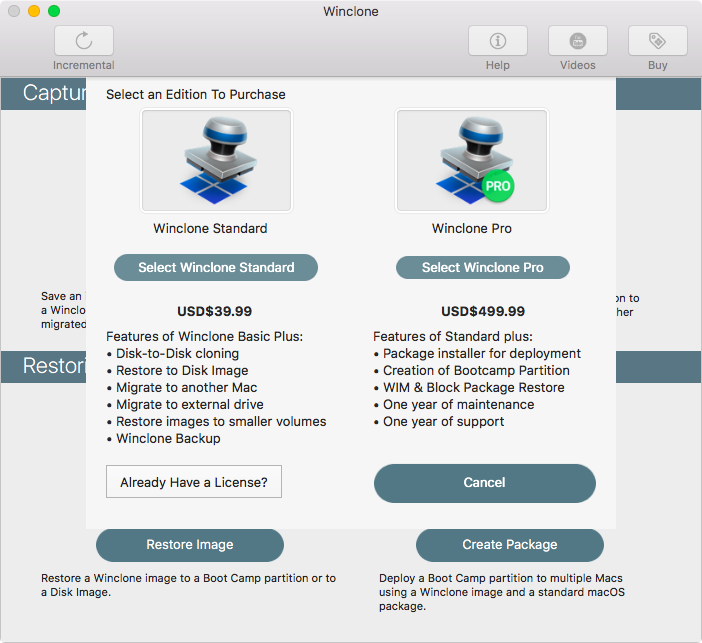The height and width of the screenshot is (643, 702).
Task: Click Already Have a License? button
Action: tap(194, 482)
